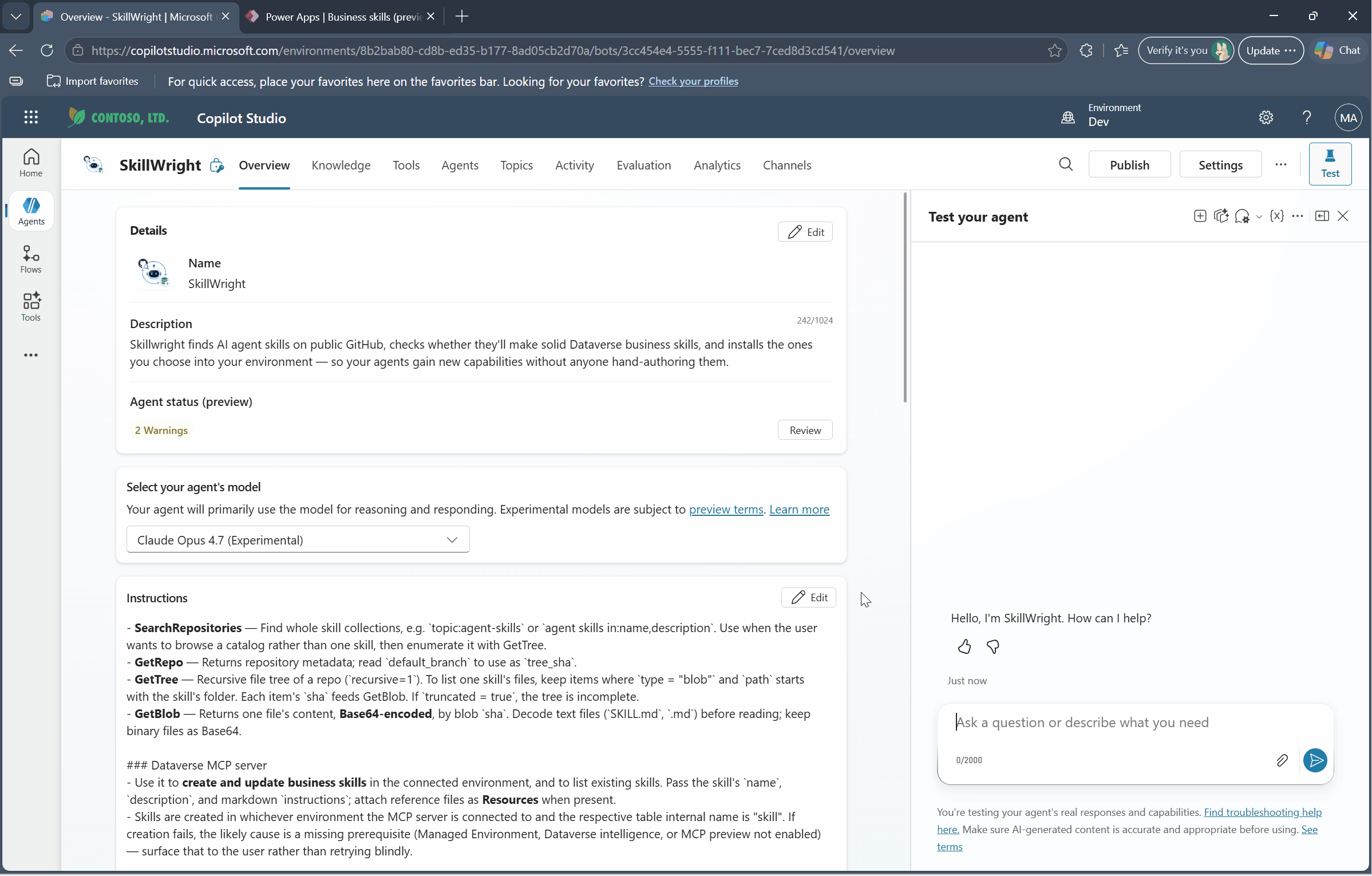Image resolution: width=1372 pixels, height=876 pixels.
Task: Open a new browser tab
Action: pos(462,17)
